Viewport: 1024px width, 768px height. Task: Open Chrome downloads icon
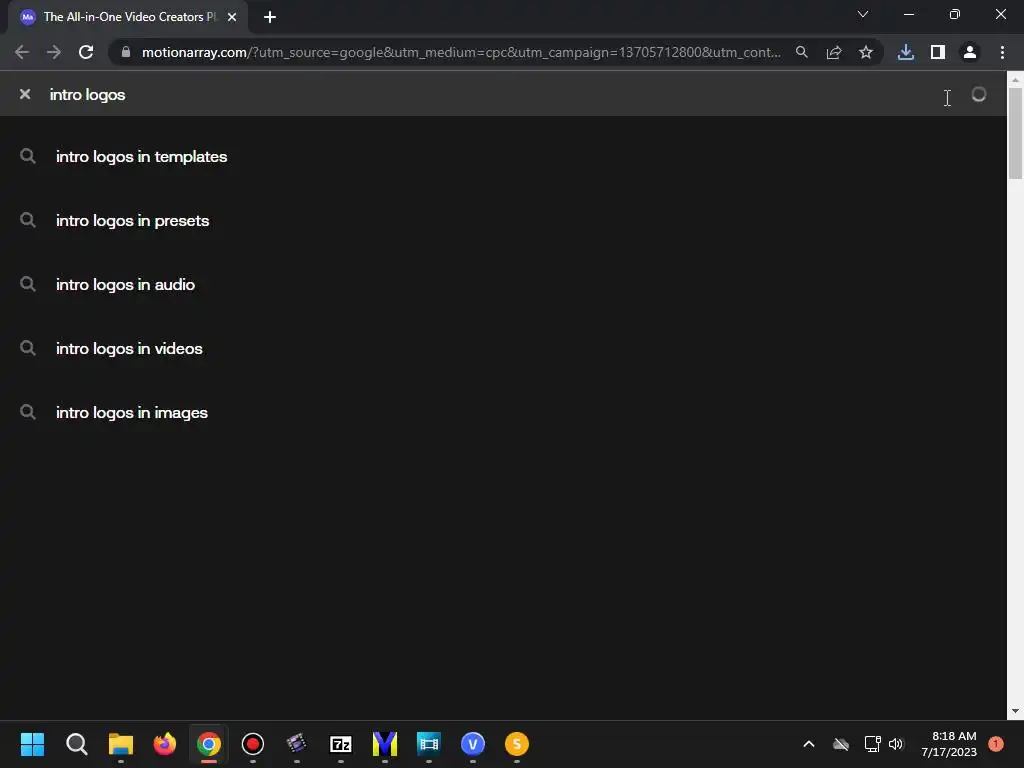click(x=906, y=52)
